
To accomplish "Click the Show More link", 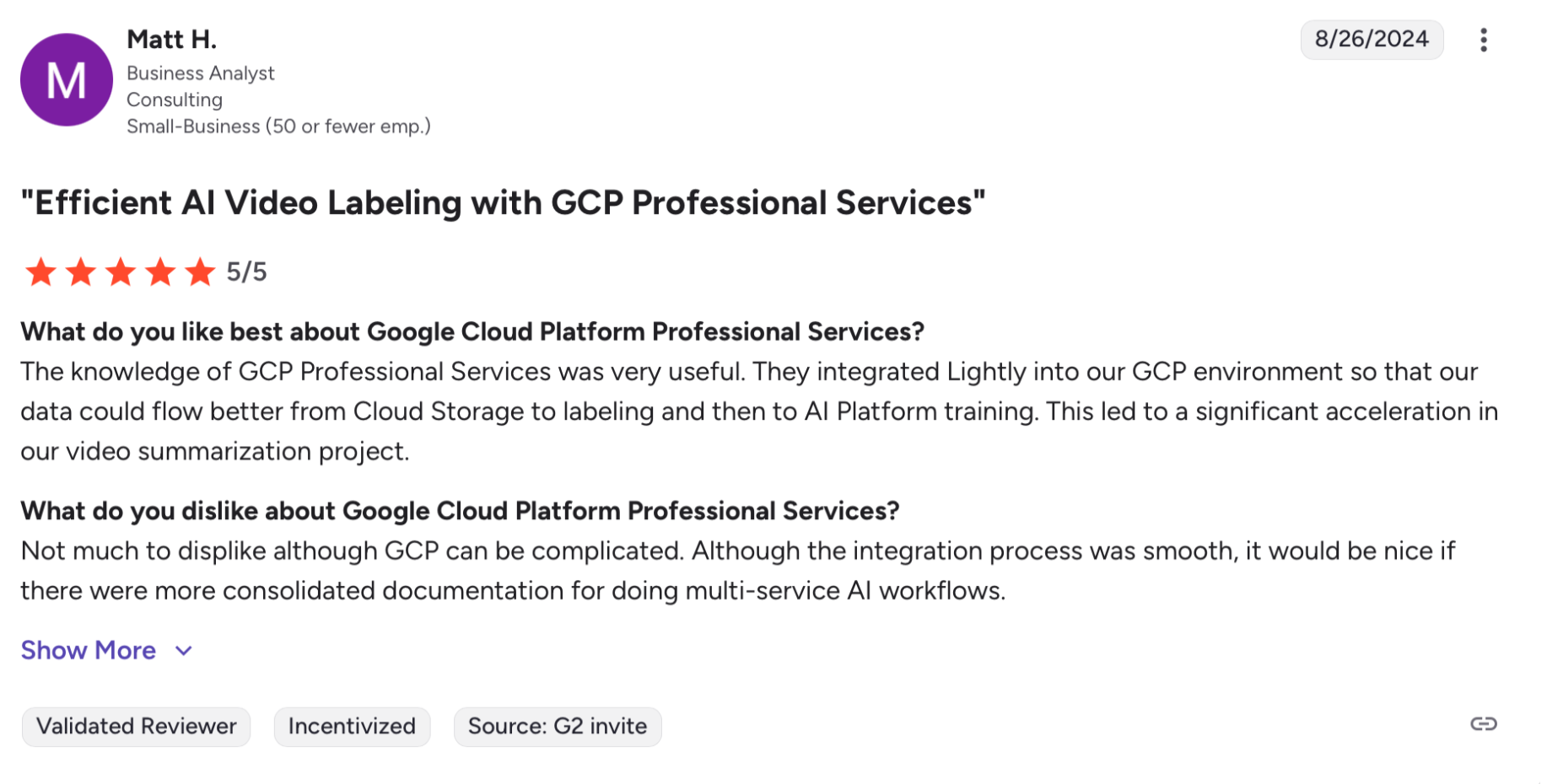I will click(89, 651).
